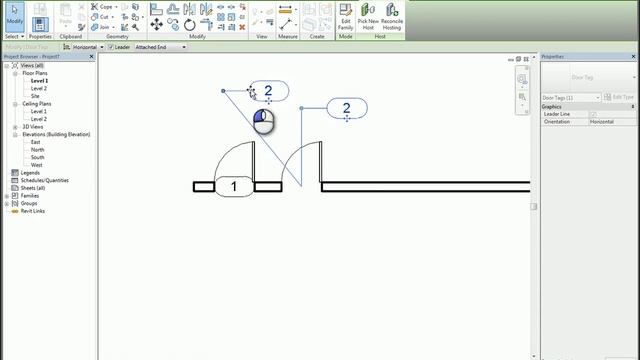
Task: Click the Edit Type button
Action: tap(619, 97)
